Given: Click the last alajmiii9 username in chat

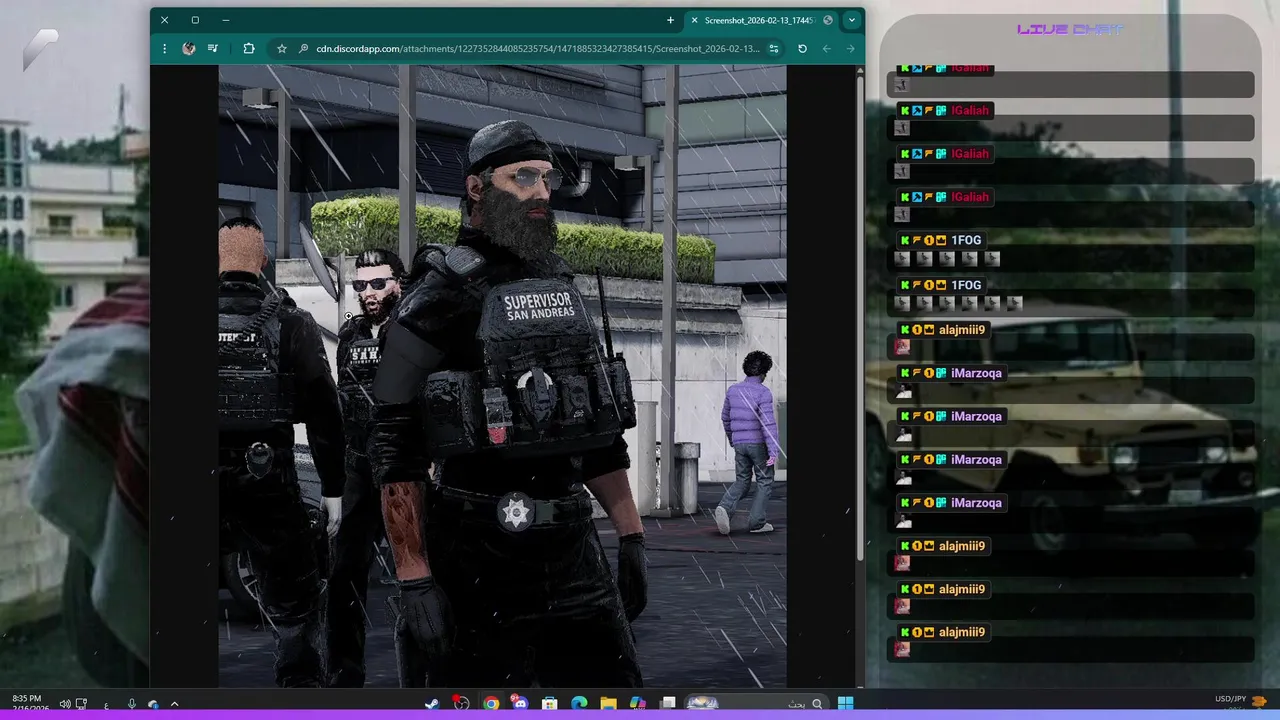Looking at the screenshot, I should point(962,632).
